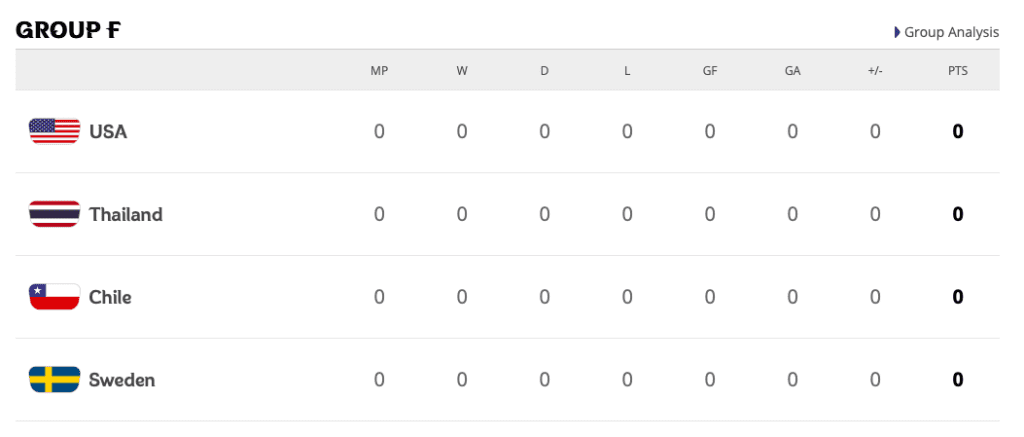This screenshot has width=1024, height=437.
Task: Click the MP column header
Action: click(x=379, y=71)
